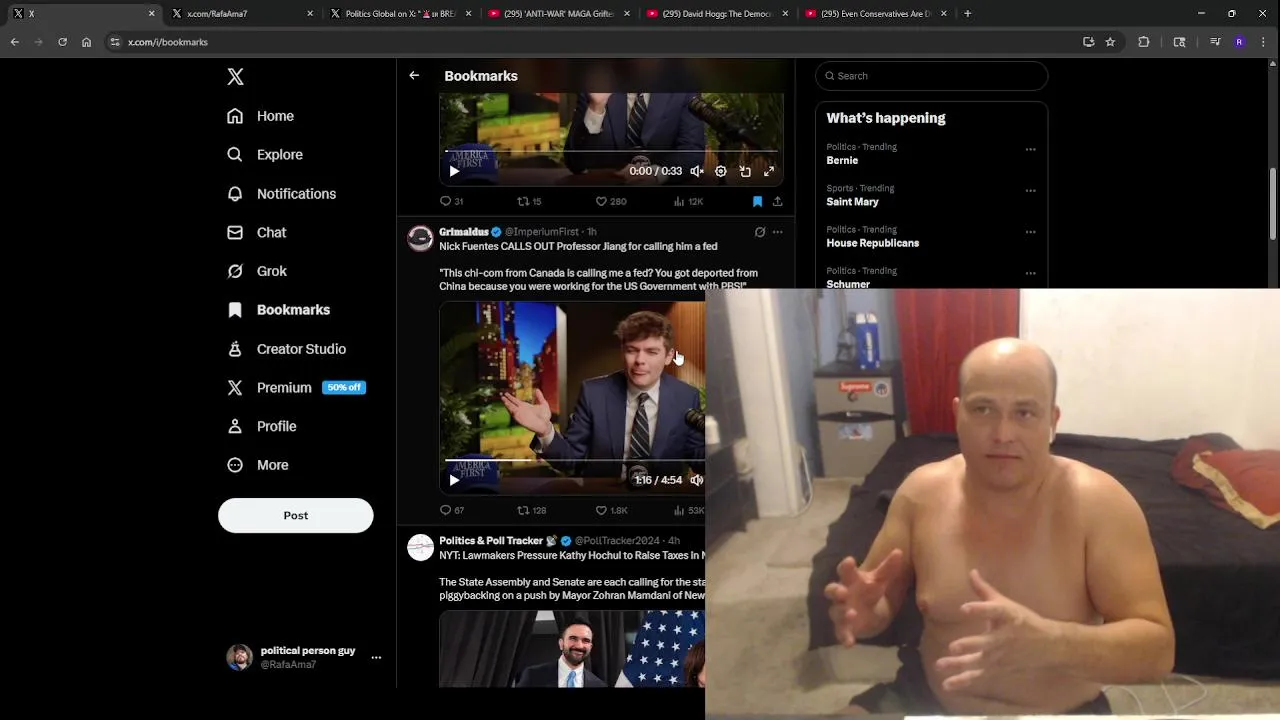The image size is (1280, 720).
Task: Remove bookmark on top post
Action: 757,201
